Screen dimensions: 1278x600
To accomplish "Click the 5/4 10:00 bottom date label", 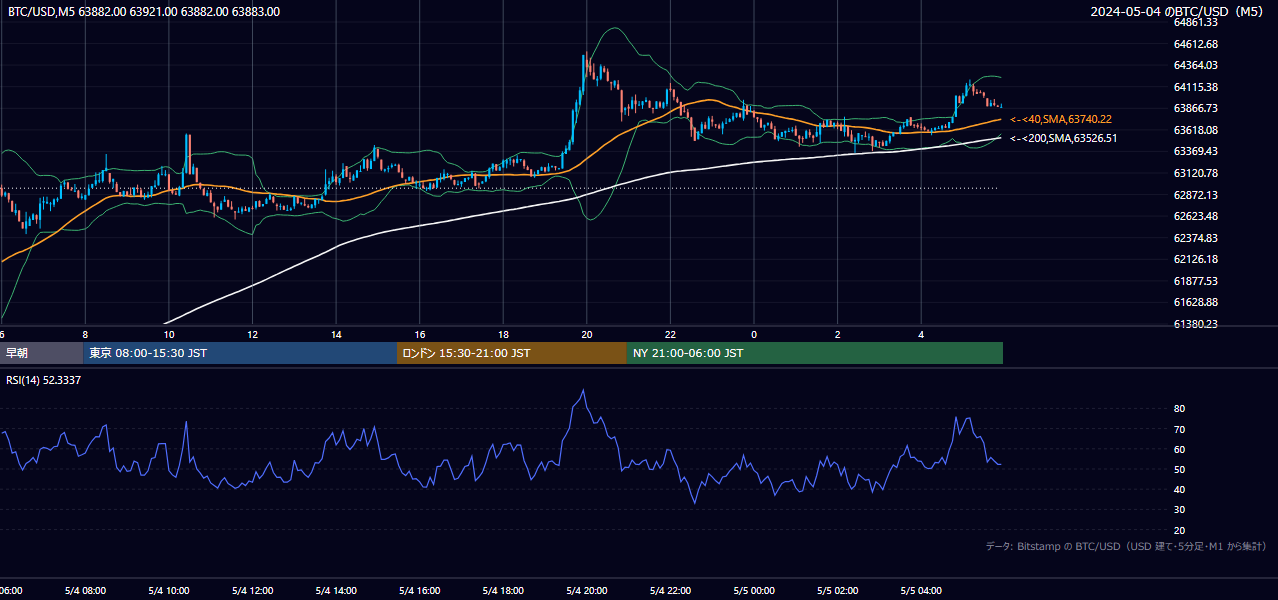I will tap(169, 591).
